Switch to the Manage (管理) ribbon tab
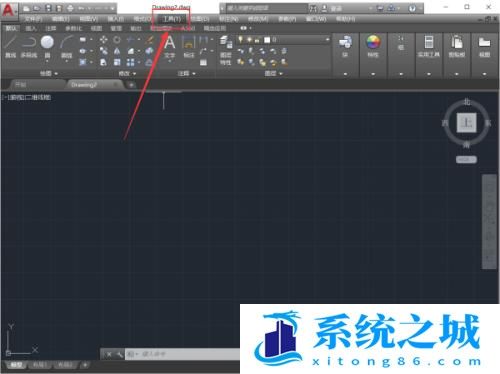Viewport: 500px width, 374px height. coord(116,28)
